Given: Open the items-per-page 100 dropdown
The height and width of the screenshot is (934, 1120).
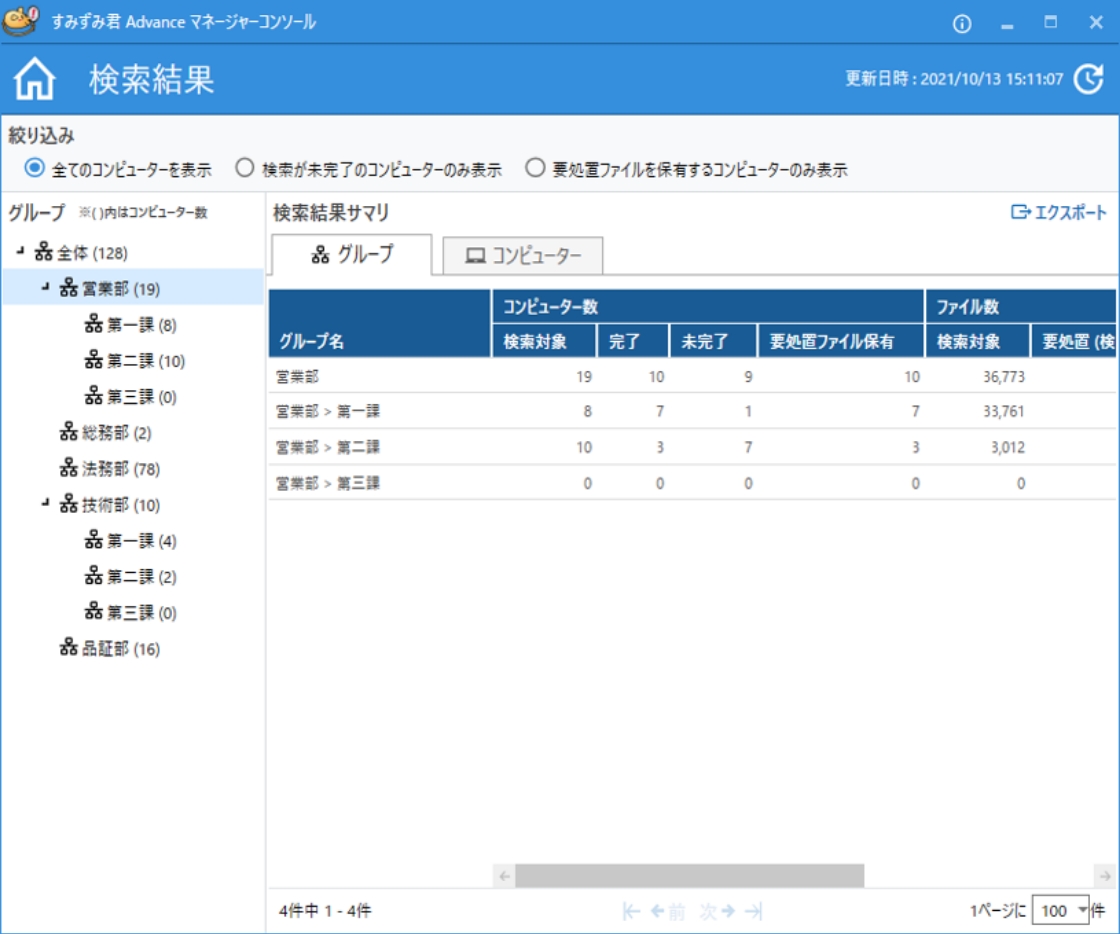Looking at the screenshot, I should click(1061, 910).
